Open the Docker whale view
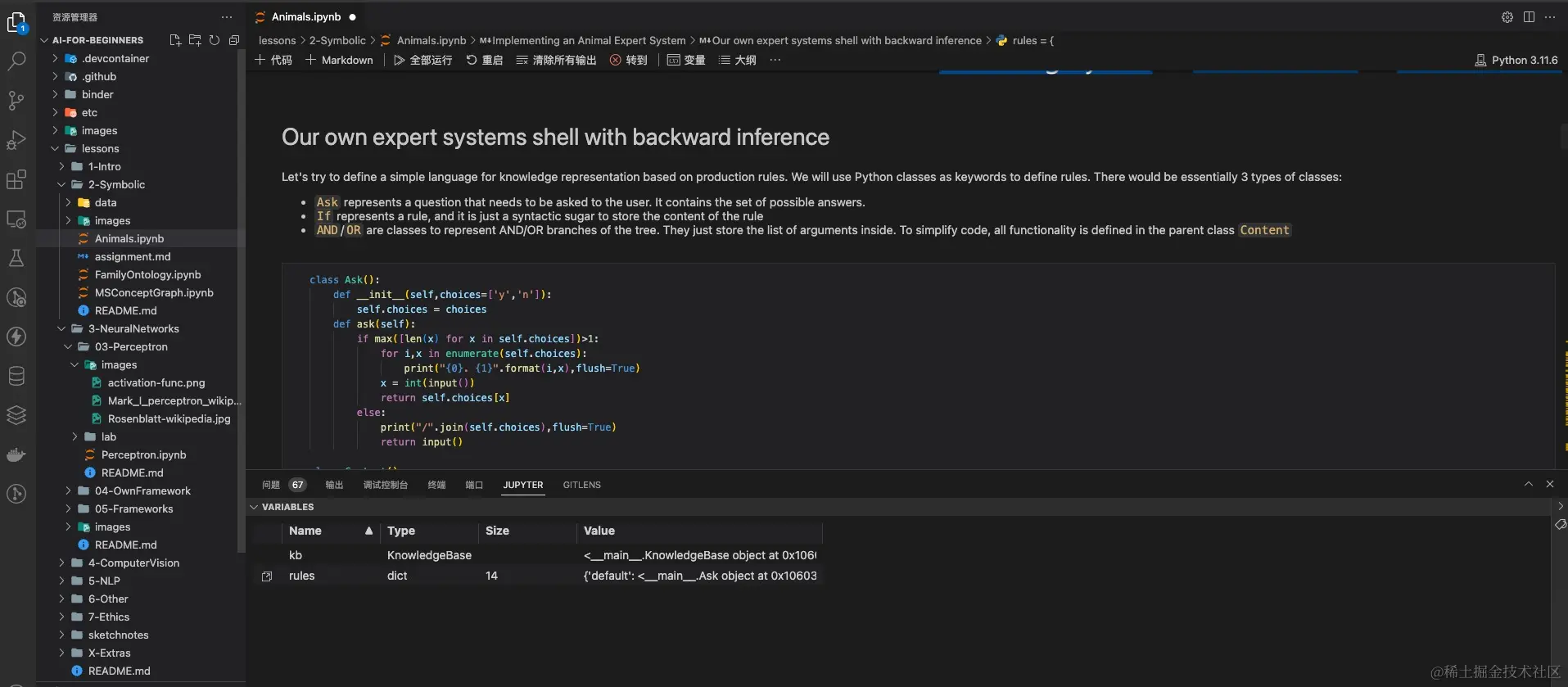 pyautogui.click(x=16, y=454)
